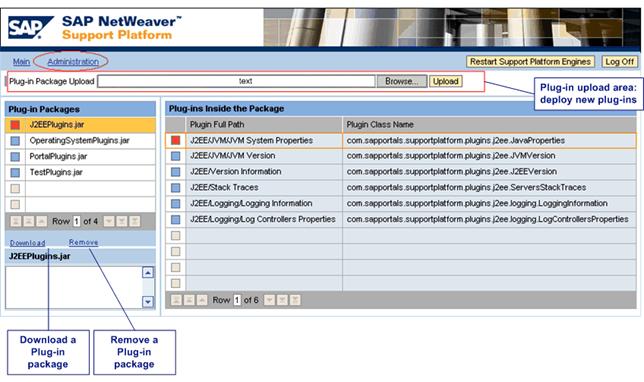Click class name ending in j2ee.ServersStackTraces

(x=466, y=188)
